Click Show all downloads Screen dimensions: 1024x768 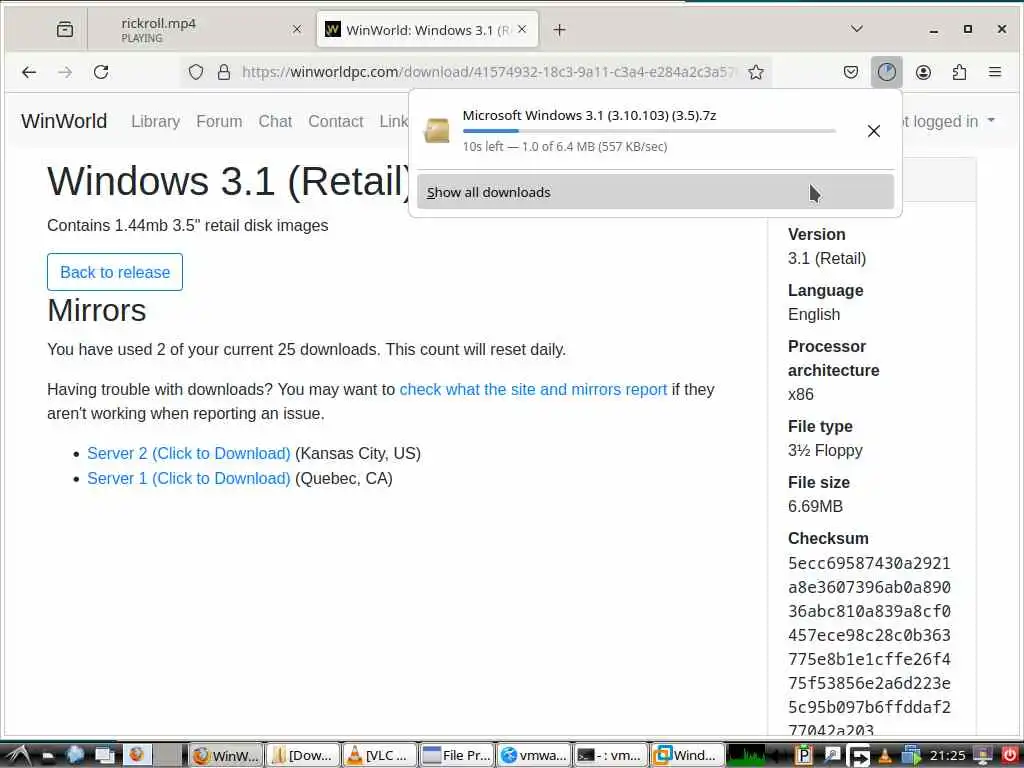tap(655, 192)
